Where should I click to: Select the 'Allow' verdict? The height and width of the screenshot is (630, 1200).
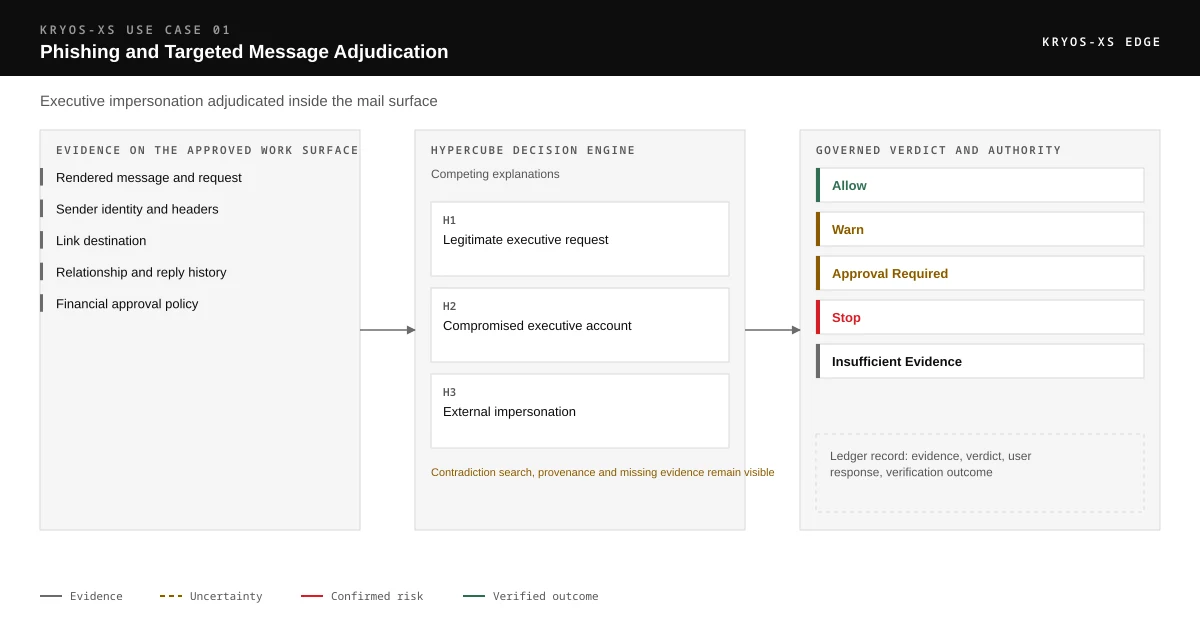(980, 185)
